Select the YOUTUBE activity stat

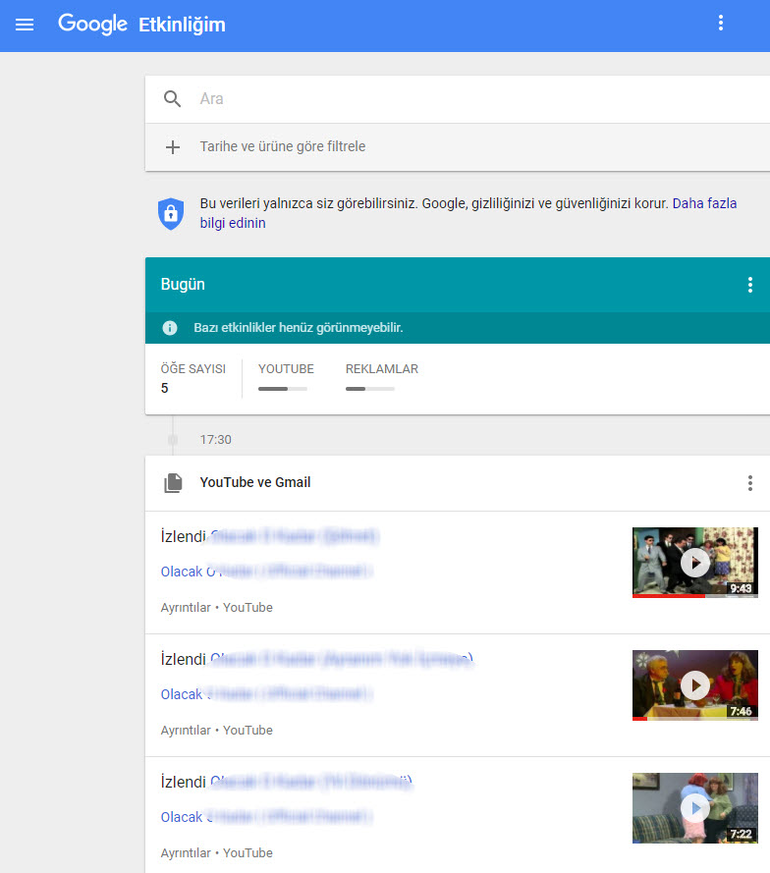coord(285,378)
